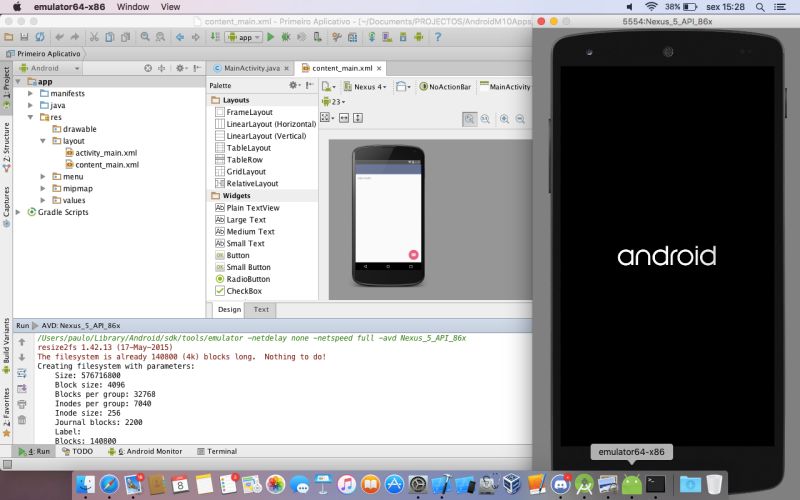Expand the java folder
This screenshot has width=800, height=500.
[x=30, y=105]
